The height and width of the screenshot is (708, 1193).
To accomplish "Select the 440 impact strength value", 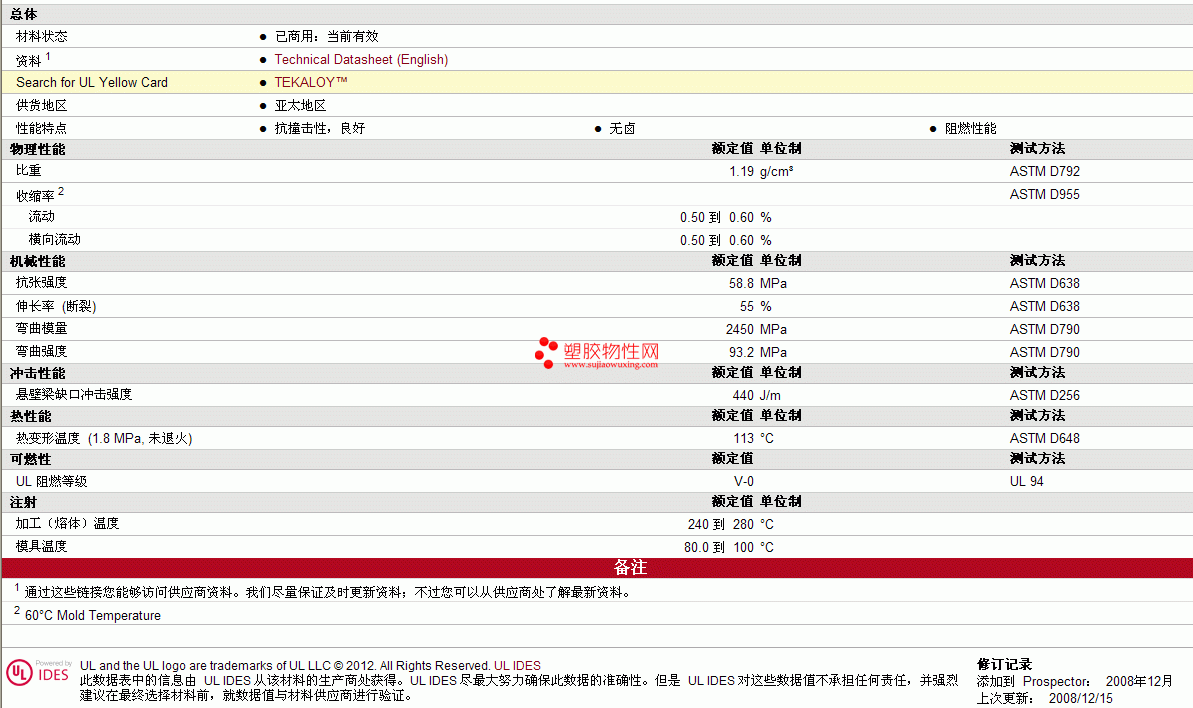I will (743, 395).
